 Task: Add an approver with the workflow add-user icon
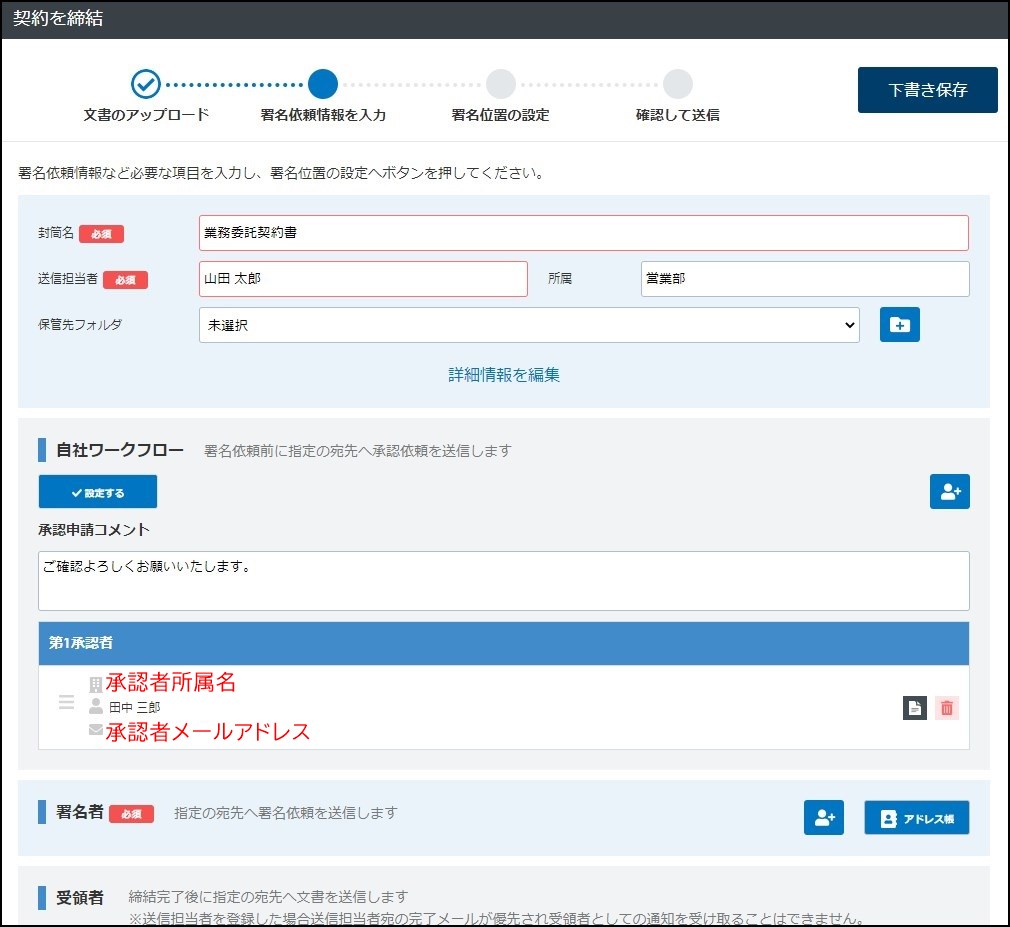click(949, 491)
